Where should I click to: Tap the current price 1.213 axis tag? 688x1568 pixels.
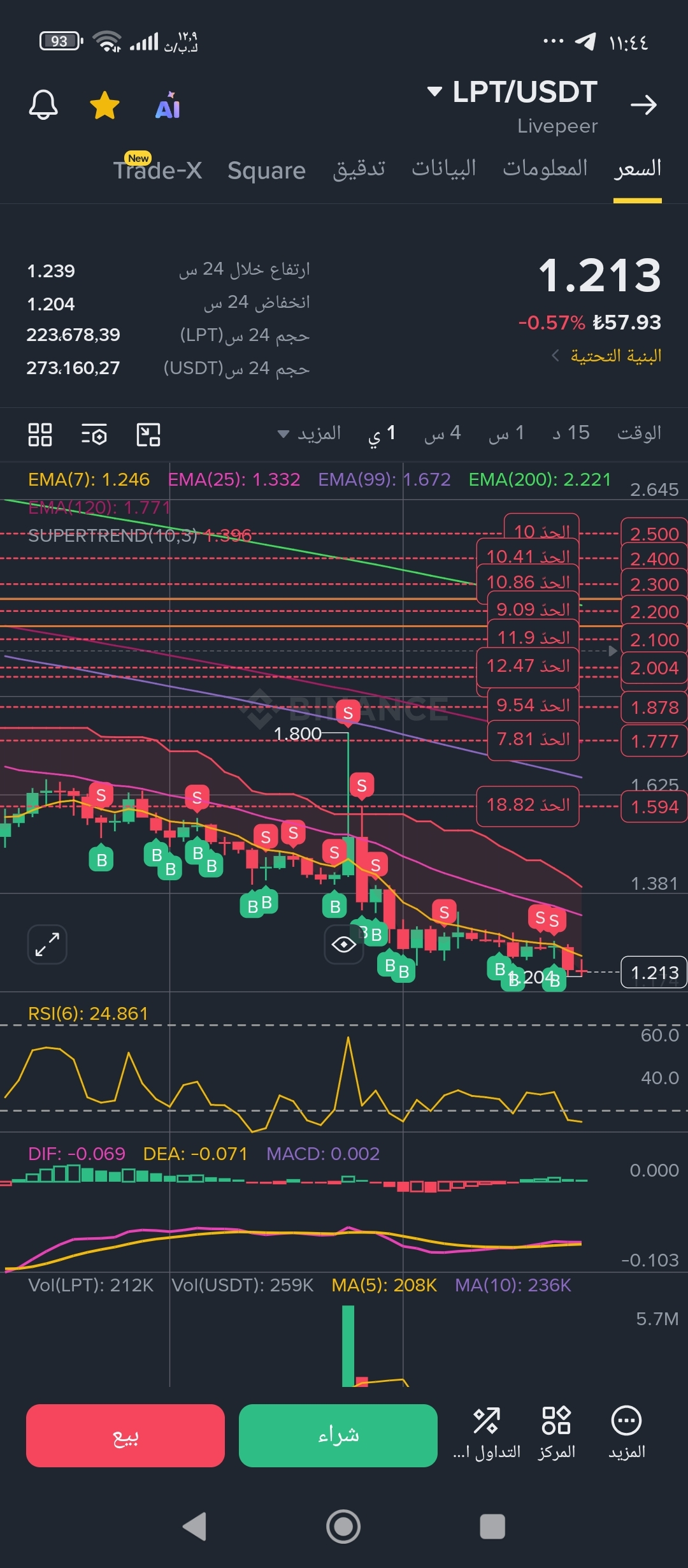click(654, 973)
